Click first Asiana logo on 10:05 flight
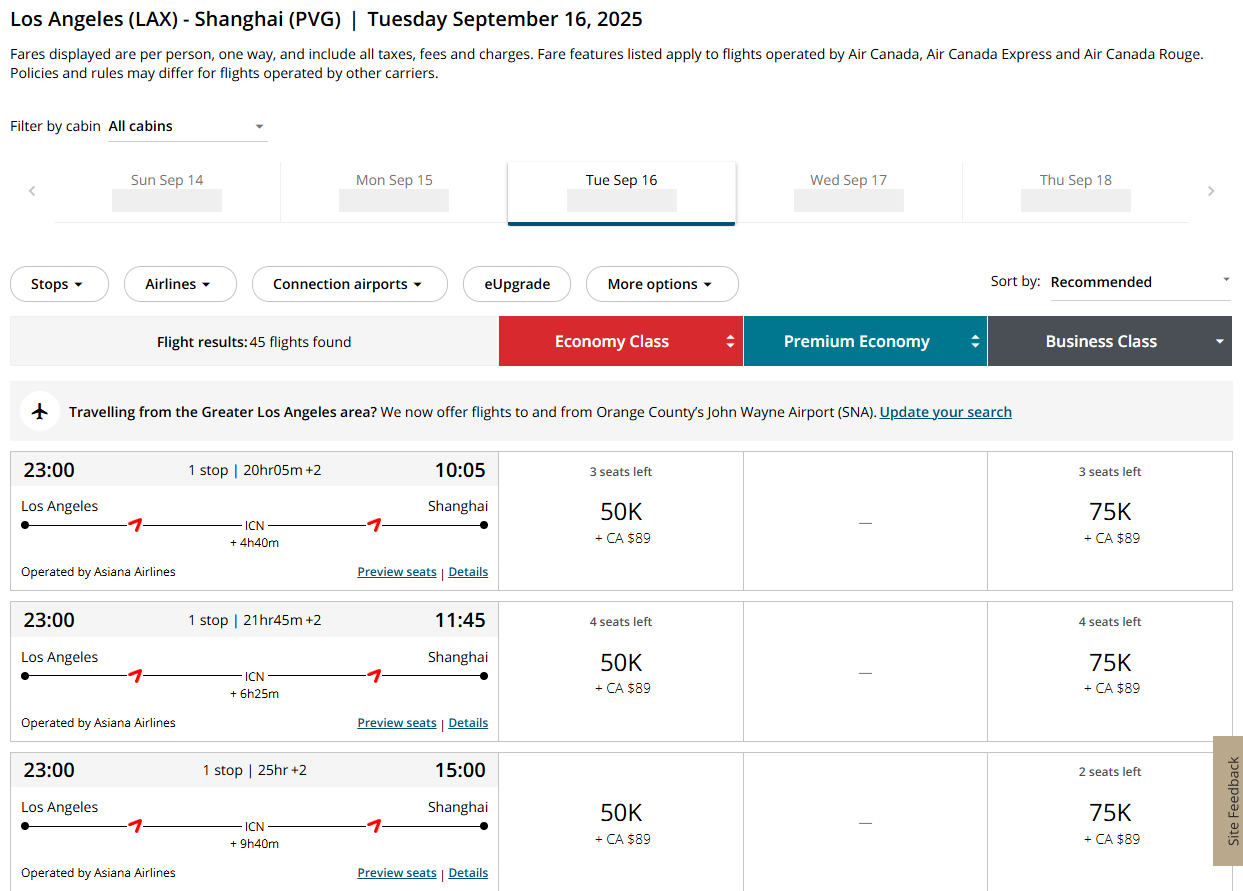 tap(135, 524)
